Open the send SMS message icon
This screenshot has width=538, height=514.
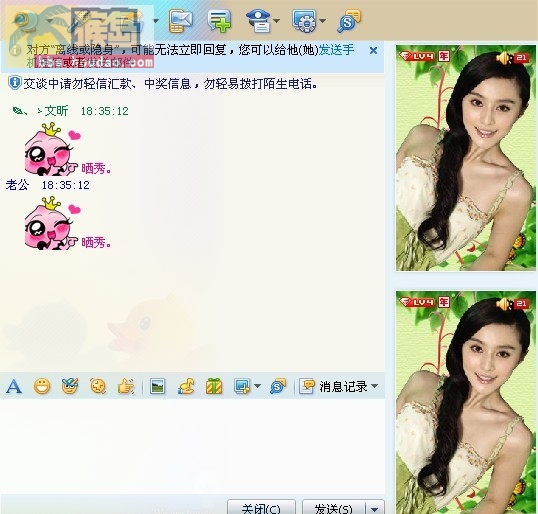click(x=181, y=21)
